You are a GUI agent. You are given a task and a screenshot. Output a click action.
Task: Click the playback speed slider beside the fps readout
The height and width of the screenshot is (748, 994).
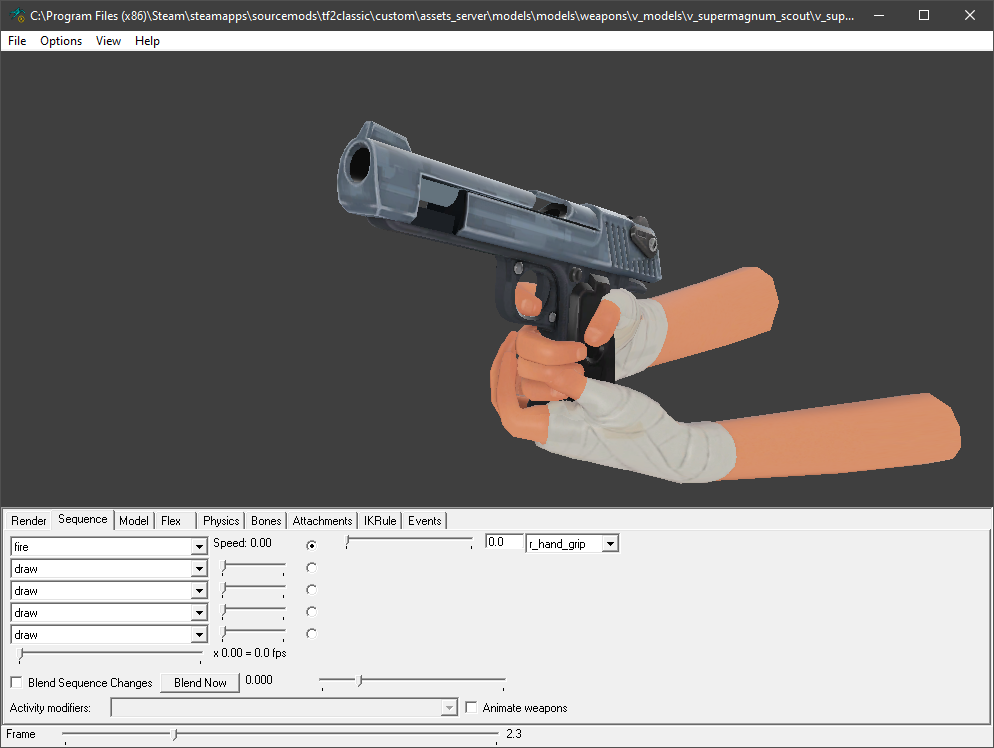point(110,654)
